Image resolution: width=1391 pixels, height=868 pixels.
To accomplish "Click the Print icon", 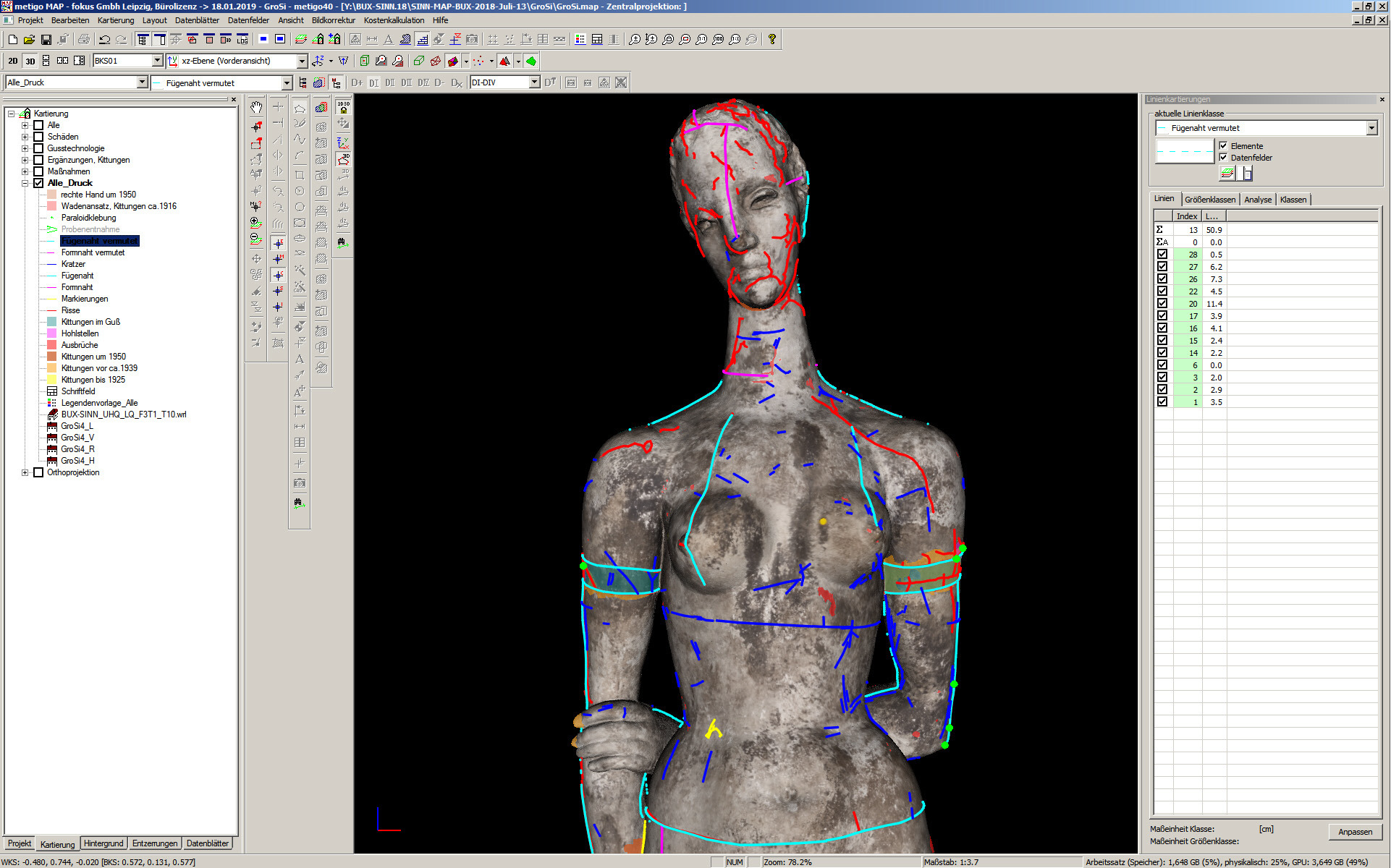I will tap(84, 39).
